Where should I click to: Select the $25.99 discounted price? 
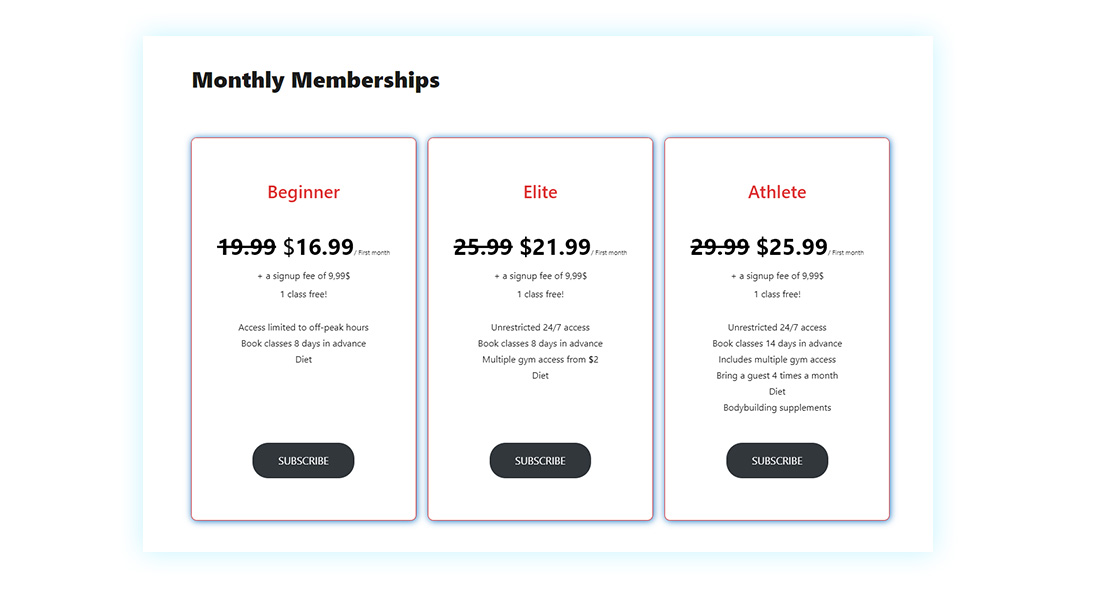point(792,246)
